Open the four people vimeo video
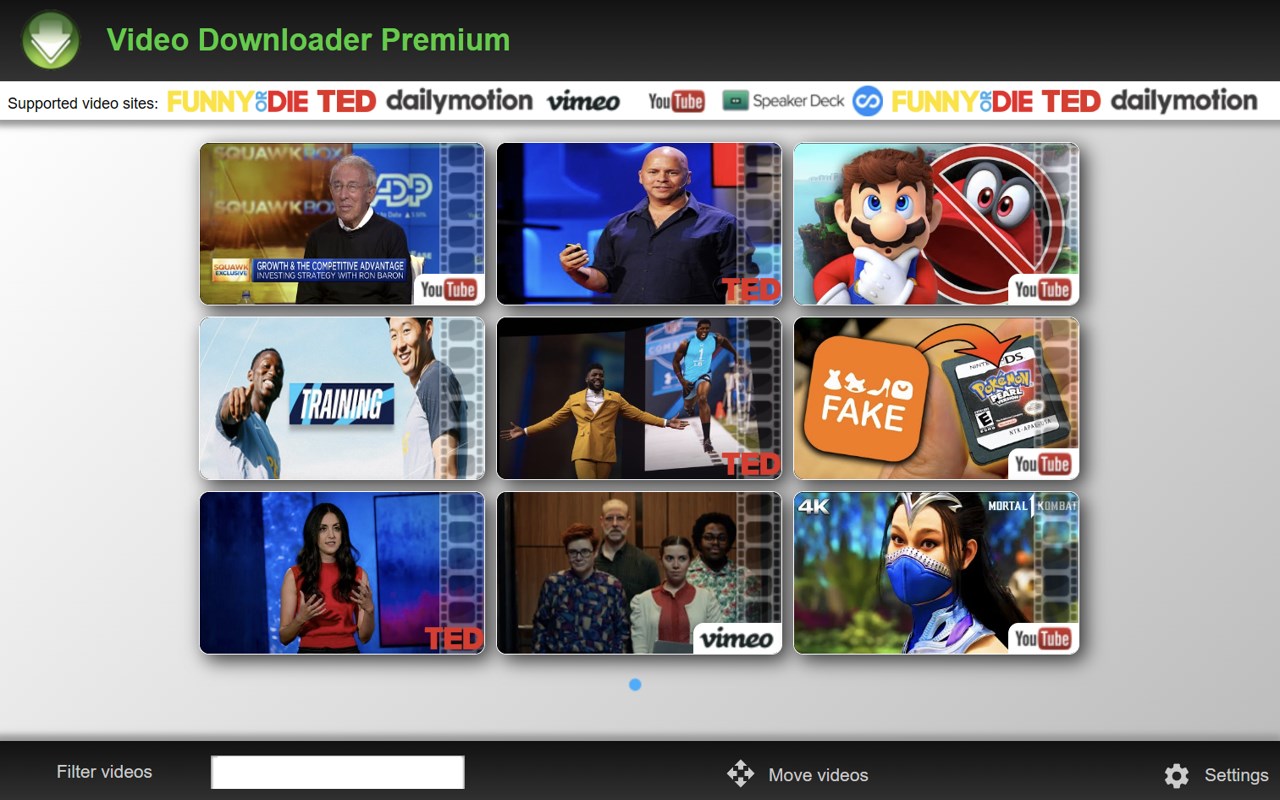Viewport: 1280px width, 800px height. (639, 573)
